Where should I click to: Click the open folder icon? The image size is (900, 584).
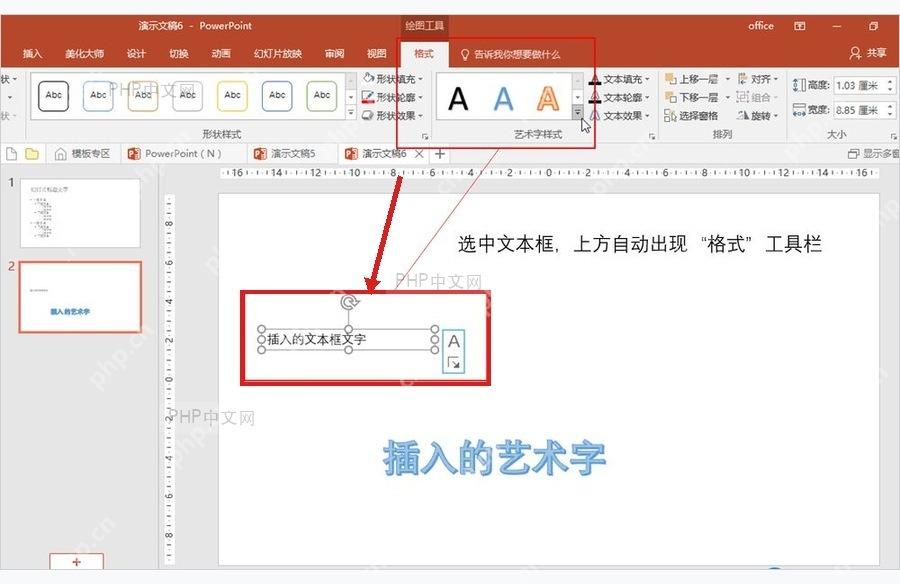32,154
